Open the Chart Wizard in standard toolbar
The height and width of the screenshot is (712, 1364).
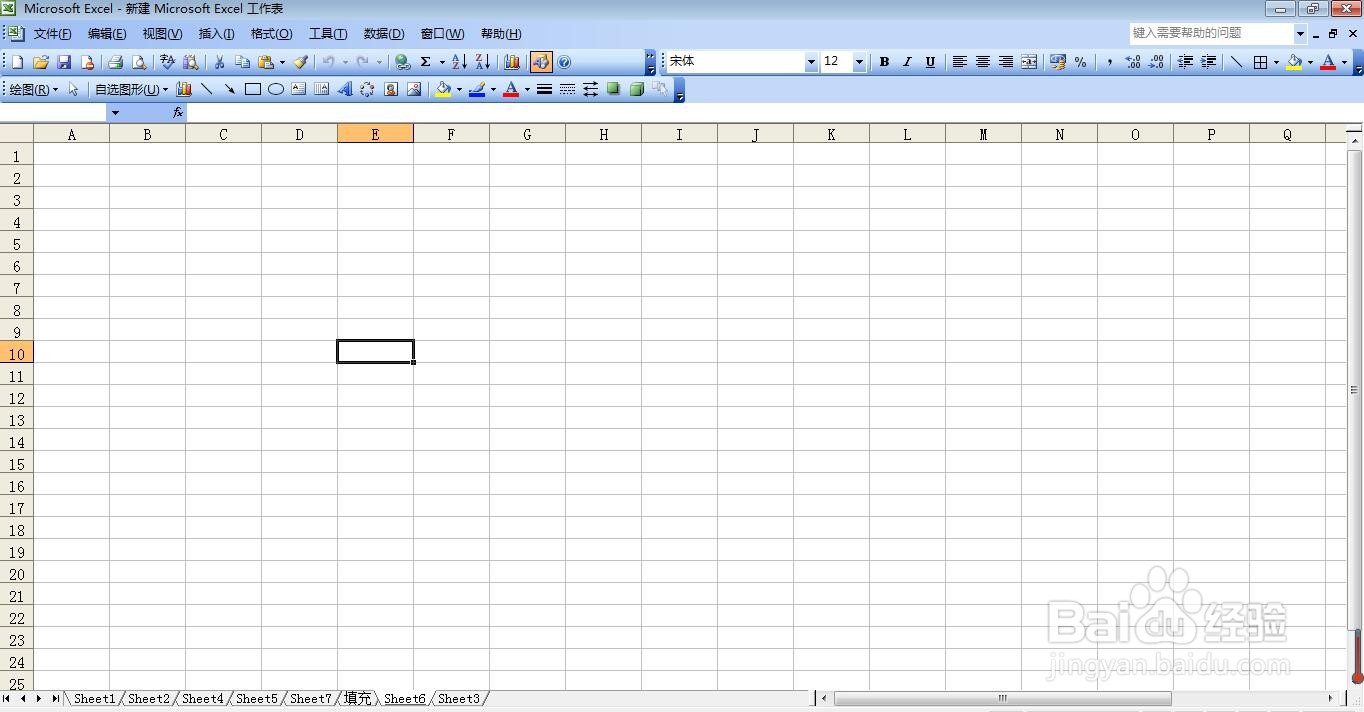512,62
